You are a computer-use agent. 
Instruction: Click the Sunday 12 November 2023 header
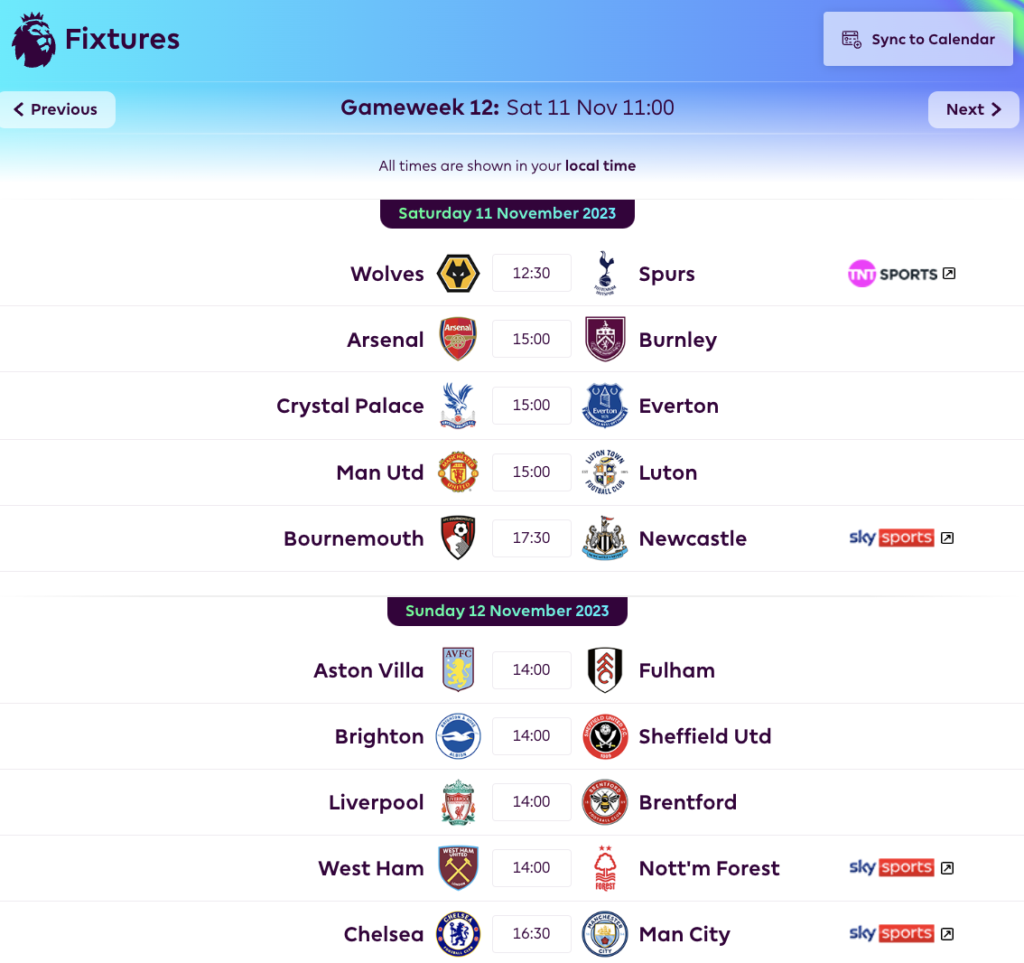(x=507, y=610)
